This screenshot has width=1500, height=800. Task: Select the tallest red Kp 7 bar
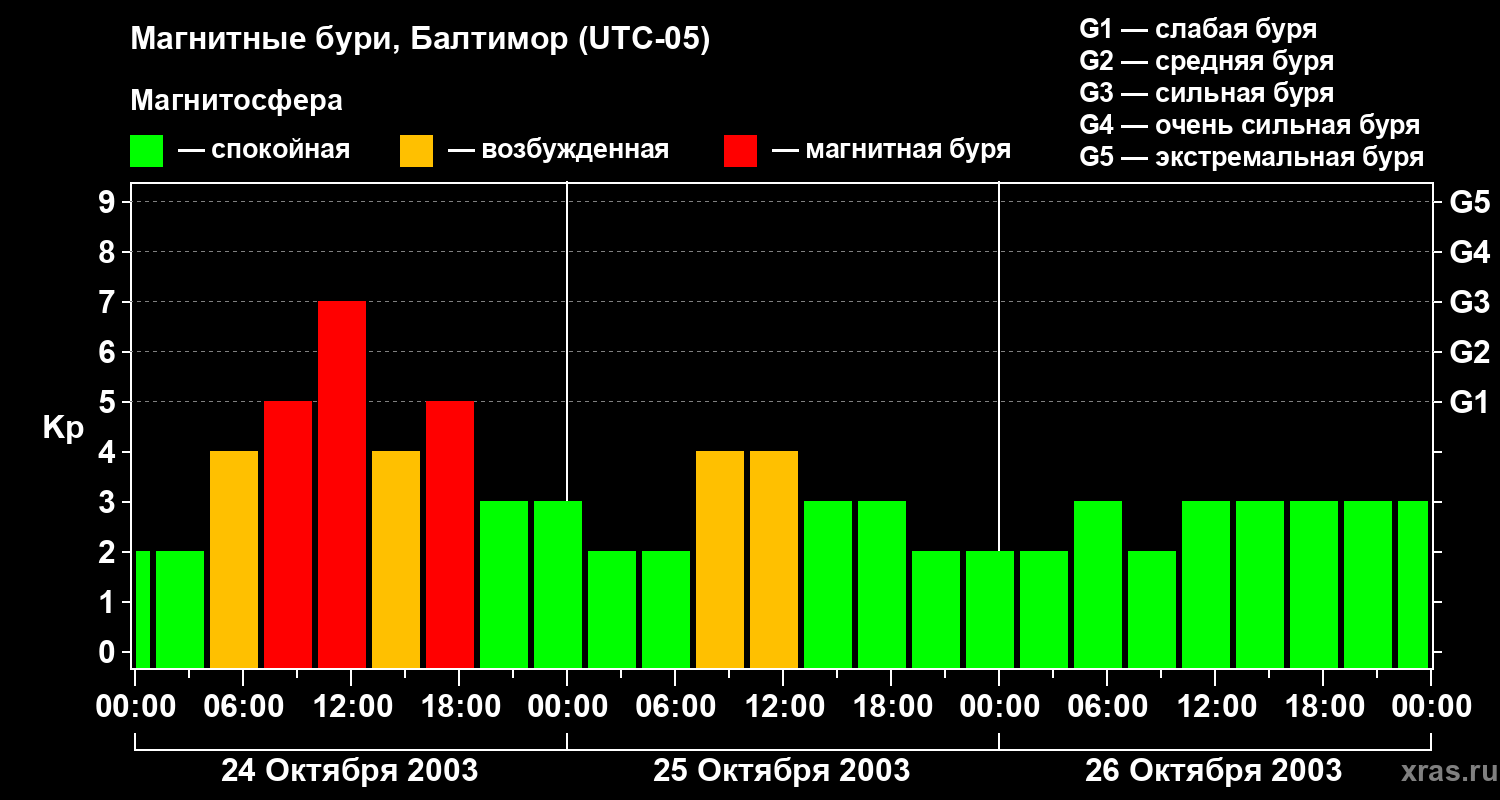click(x=342, y=484)
